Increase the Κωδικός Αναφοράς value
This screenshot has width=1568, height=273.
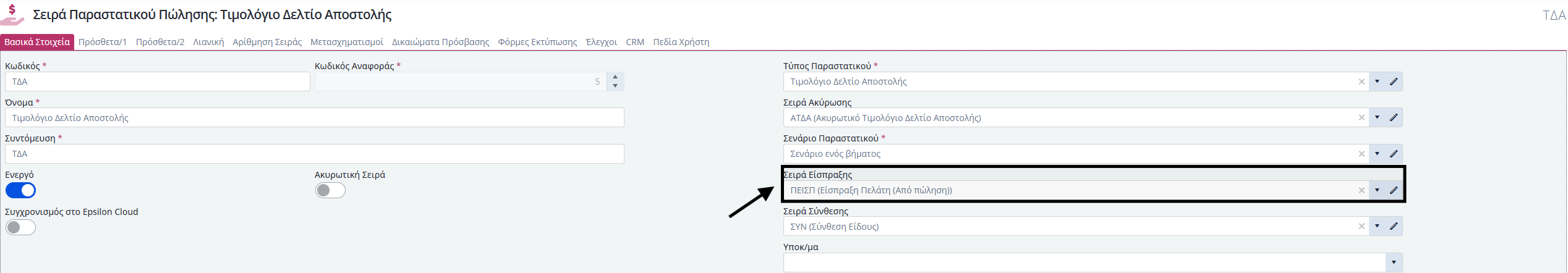coord(615,77)
